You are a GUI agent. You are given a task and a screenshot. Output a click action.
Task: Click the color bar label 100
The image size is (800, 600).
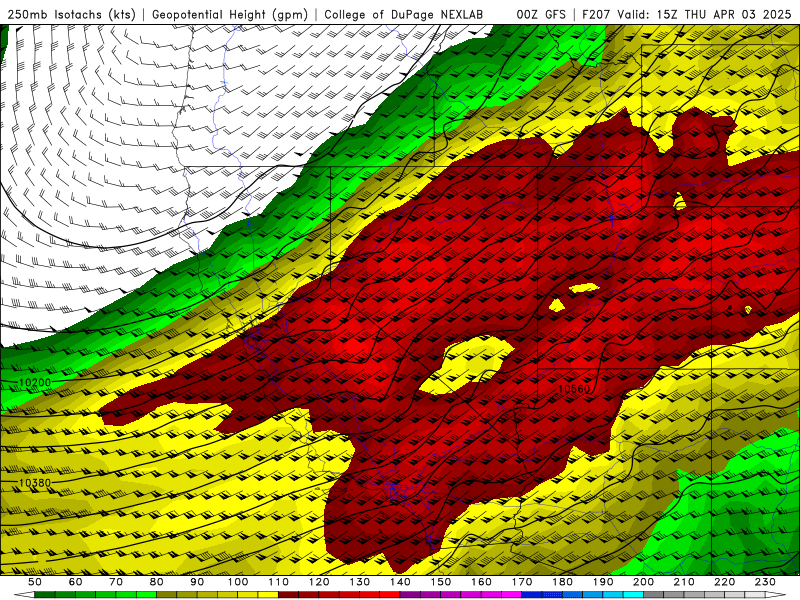pyautogui.click(x=238, y=582)
